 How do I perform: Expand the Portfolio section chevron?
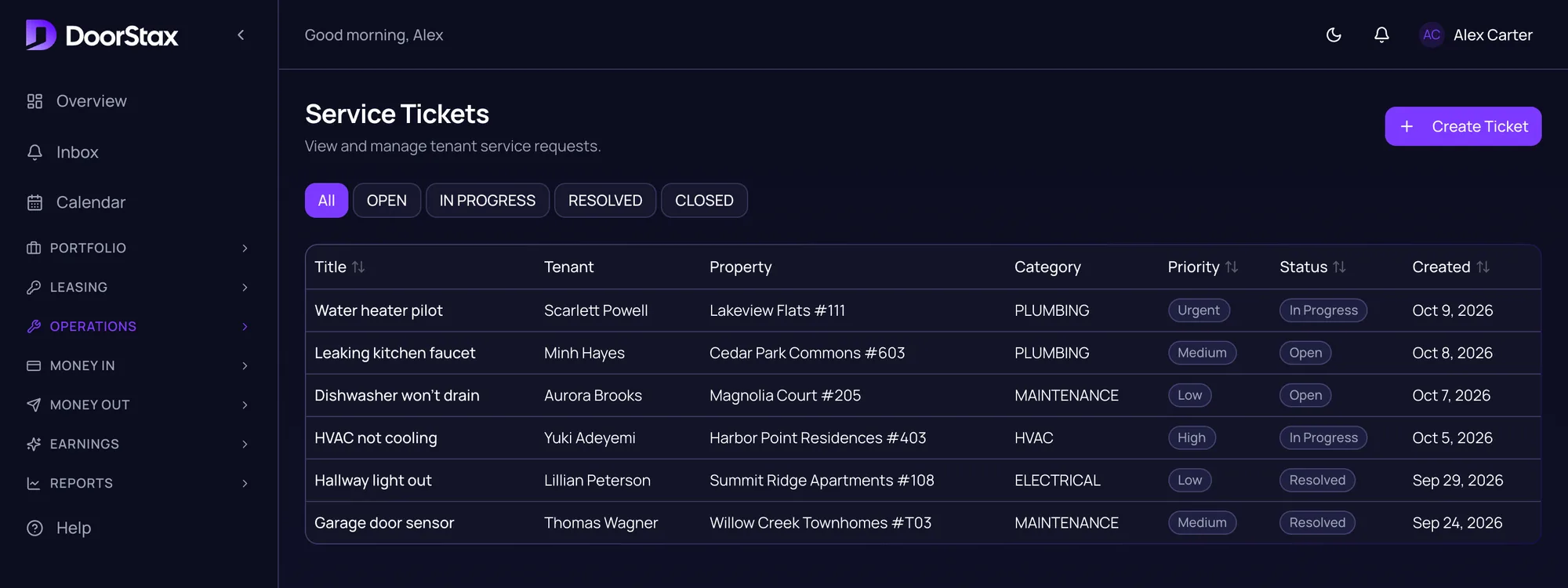tap(245, 248)
